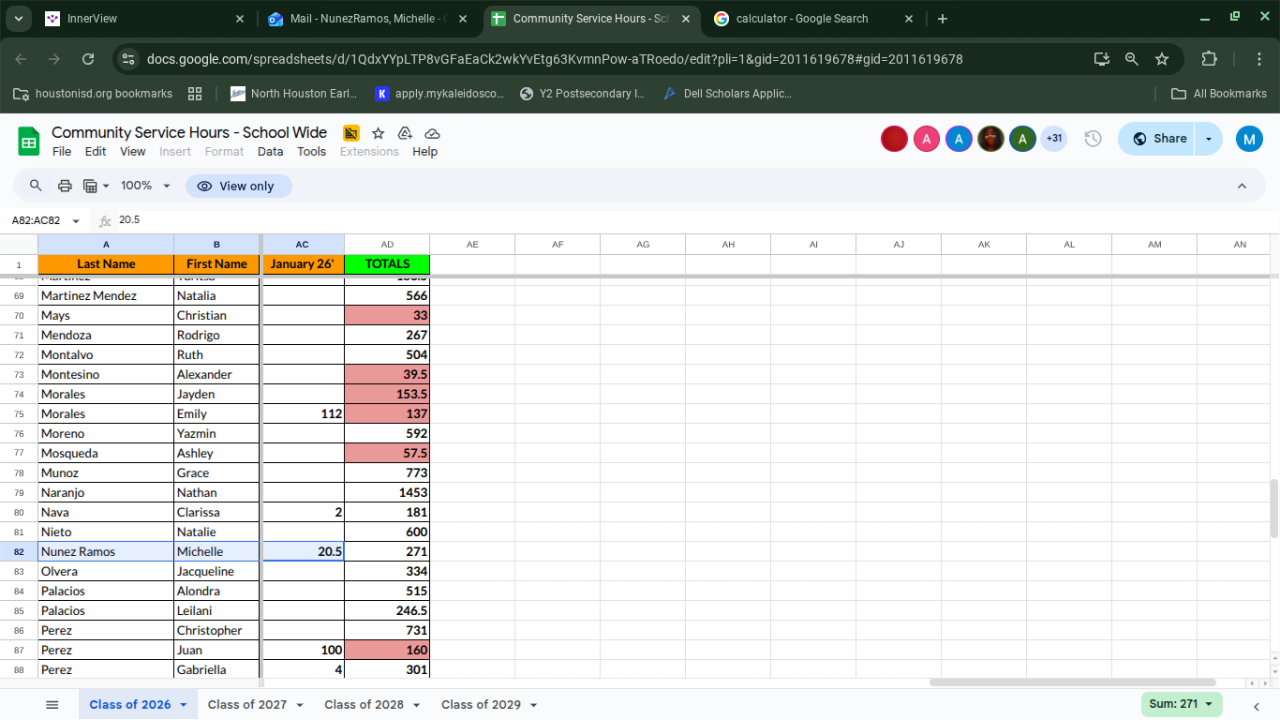This screenshot has width=1280, height=720.
Task: Click the Print icon in toolbar
Action: coord(65,186)
